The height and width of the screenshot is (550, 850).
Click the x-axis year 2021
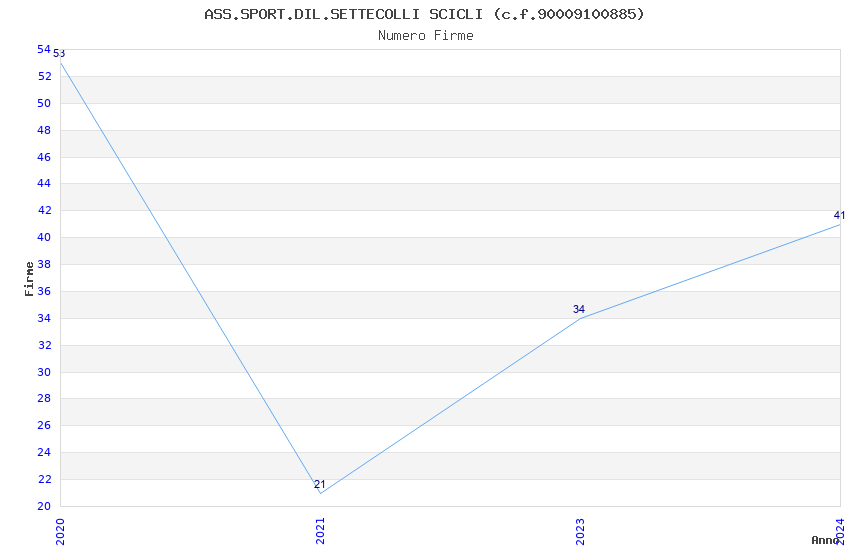tap(320, 531)
